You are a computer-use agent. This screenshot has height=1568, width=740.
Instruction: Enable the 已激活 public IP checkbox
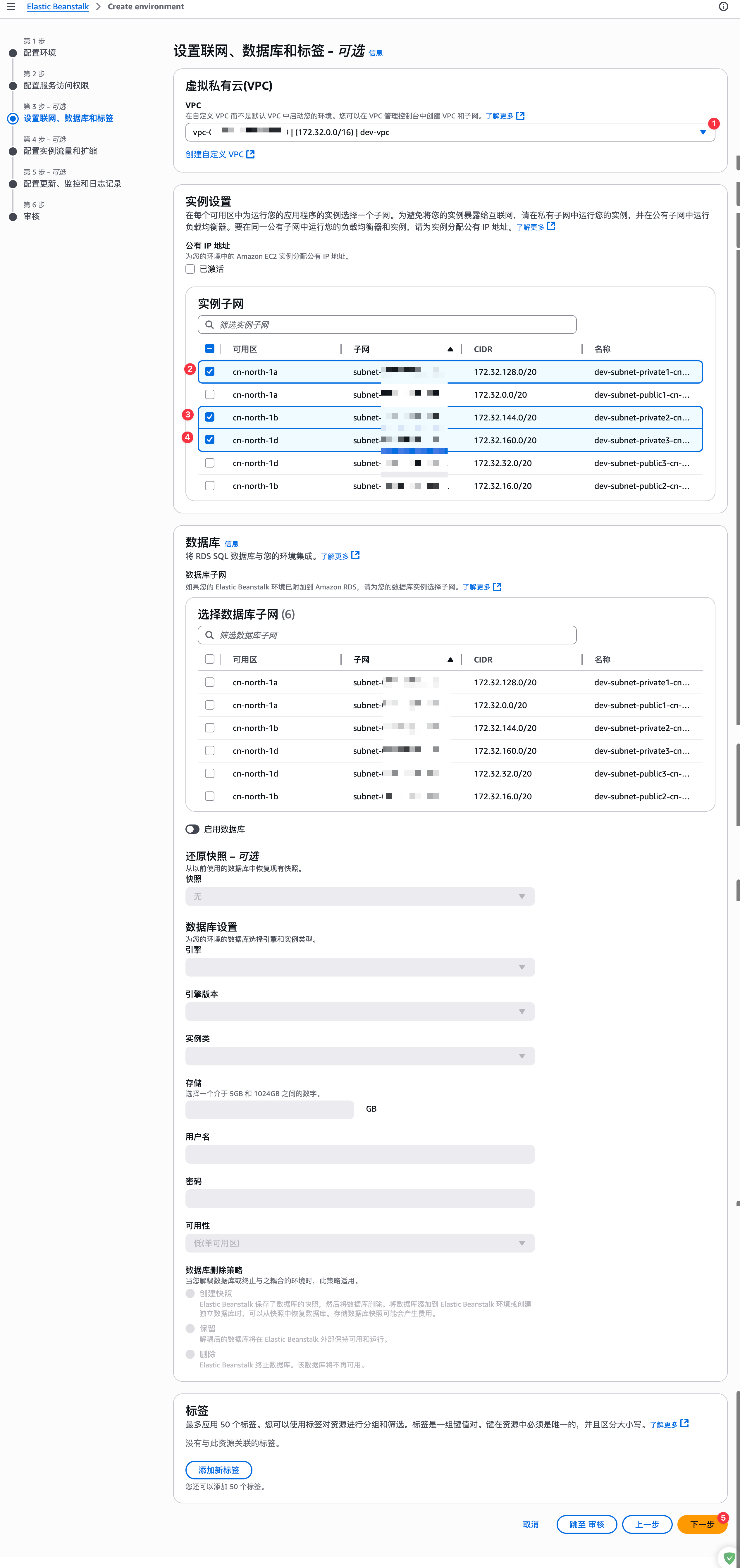click(x=191, y=269)
